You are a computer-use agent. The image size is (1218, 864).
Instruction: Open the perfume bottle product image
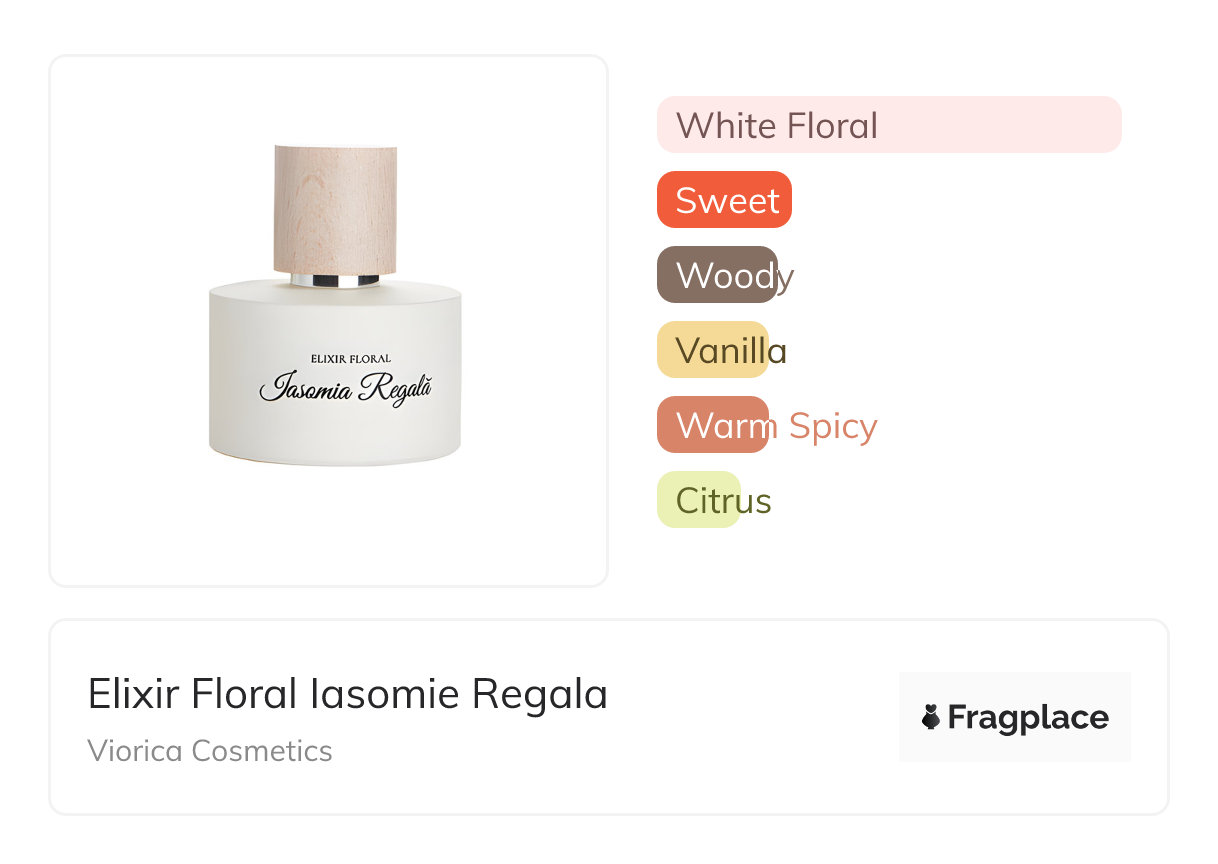coord(335,305)
